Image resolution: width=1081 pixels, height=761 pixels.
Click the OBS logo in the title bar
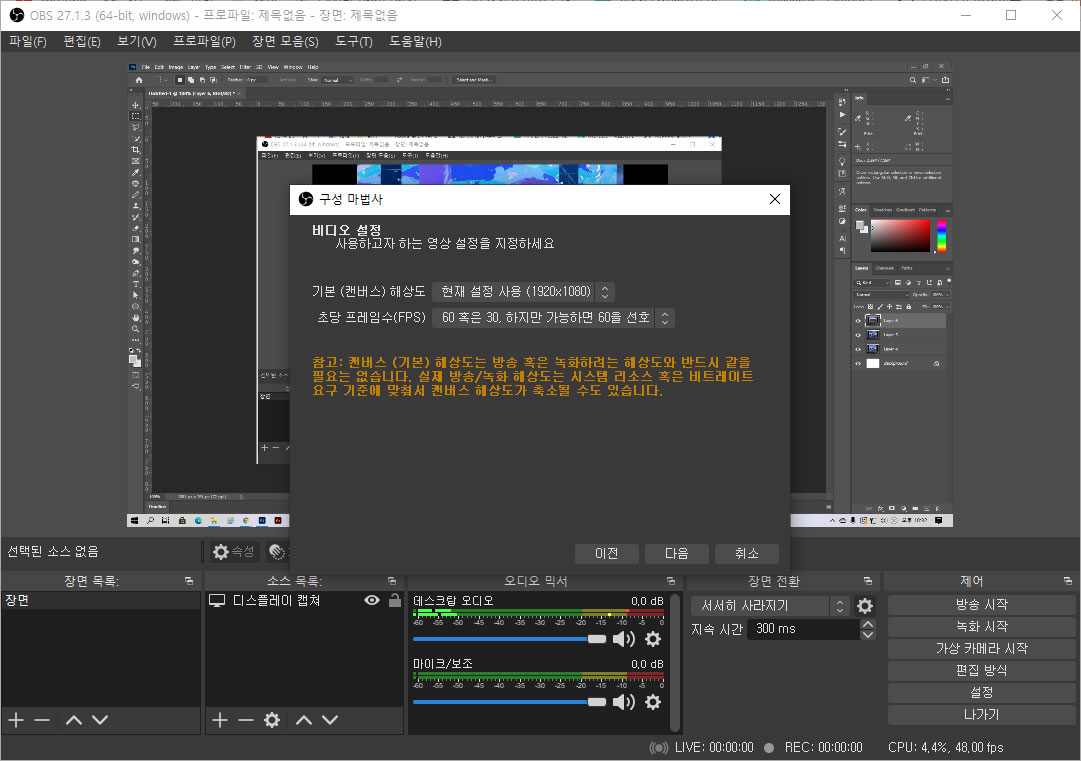coord(17,15)
